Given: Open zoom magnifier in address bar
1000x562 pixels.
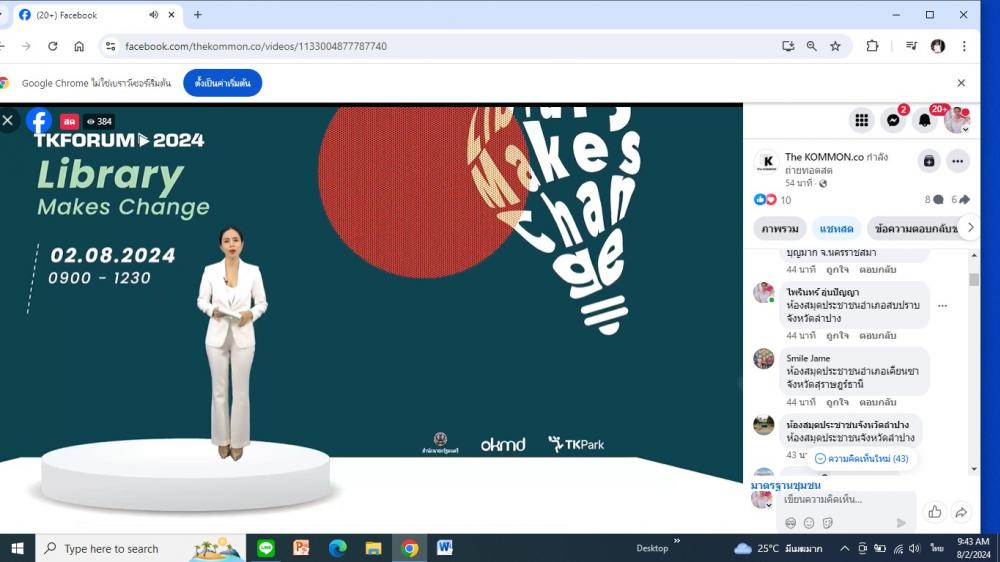Looking at the screenshot, I should click(812, 46).
